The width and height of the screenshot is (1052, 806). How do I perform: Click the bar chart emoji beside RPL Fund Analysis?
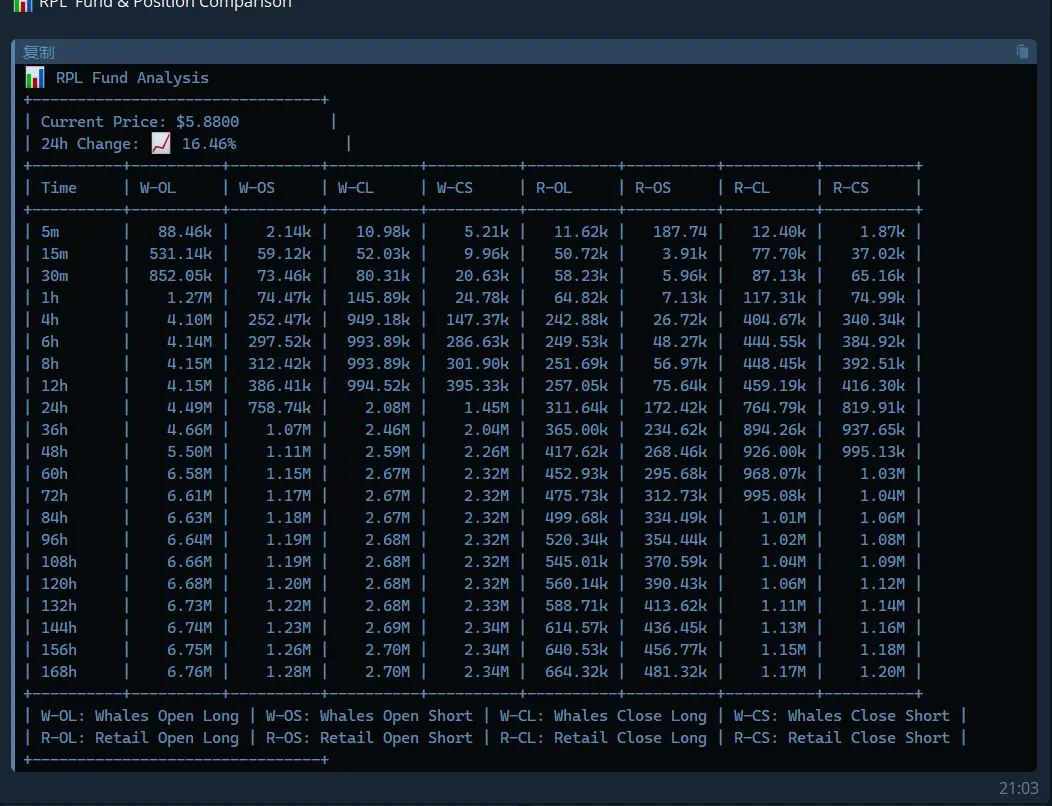click(x=35, y=78)
